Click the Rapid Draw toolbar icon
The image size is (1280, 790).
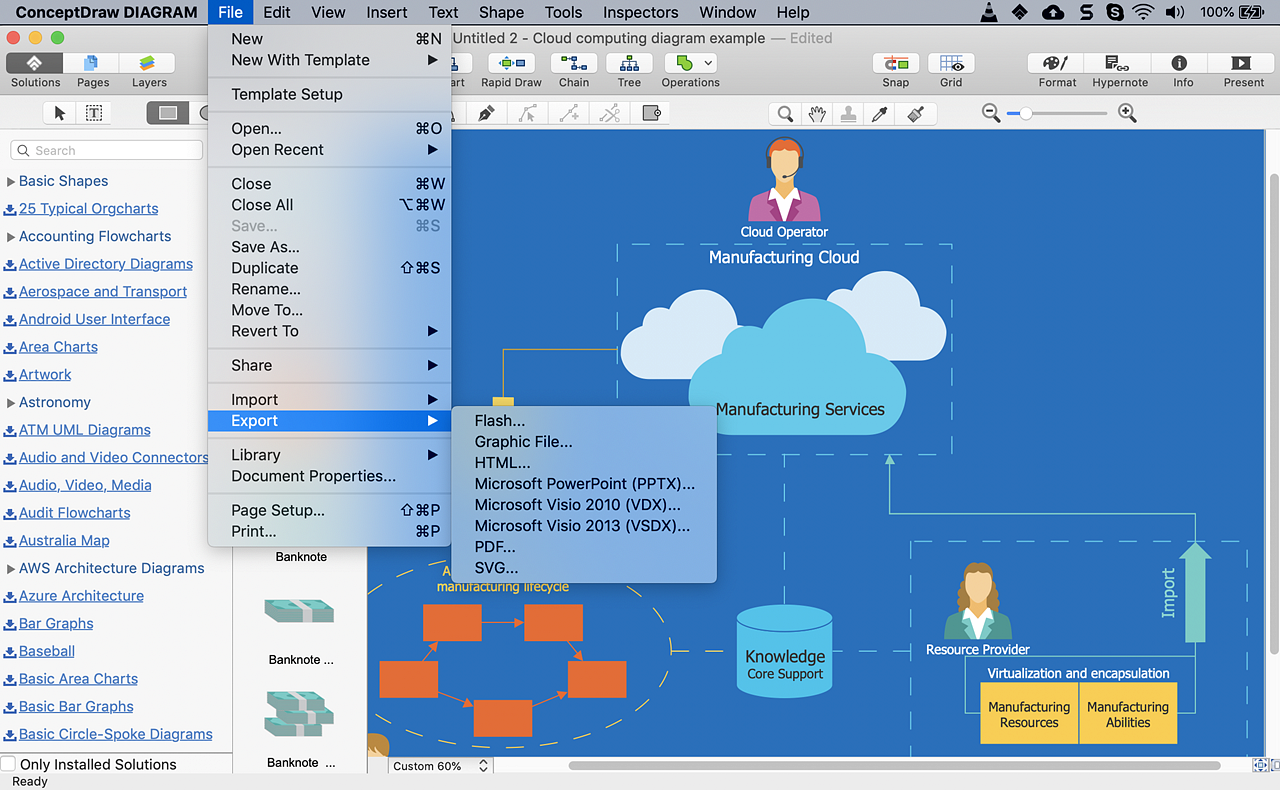511,64
